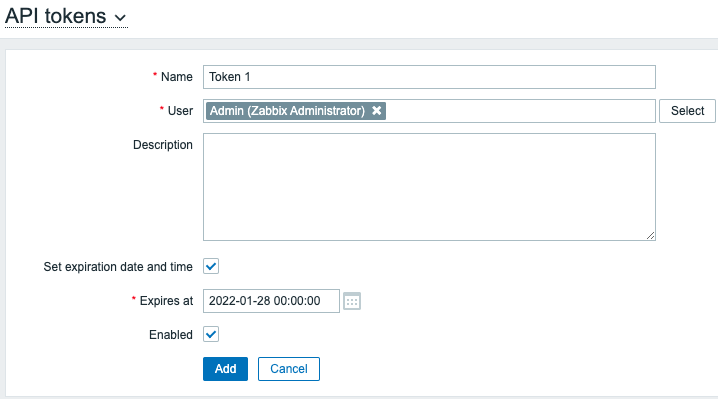
Task: Click the Enabled label text
Action: coord(171,335)
